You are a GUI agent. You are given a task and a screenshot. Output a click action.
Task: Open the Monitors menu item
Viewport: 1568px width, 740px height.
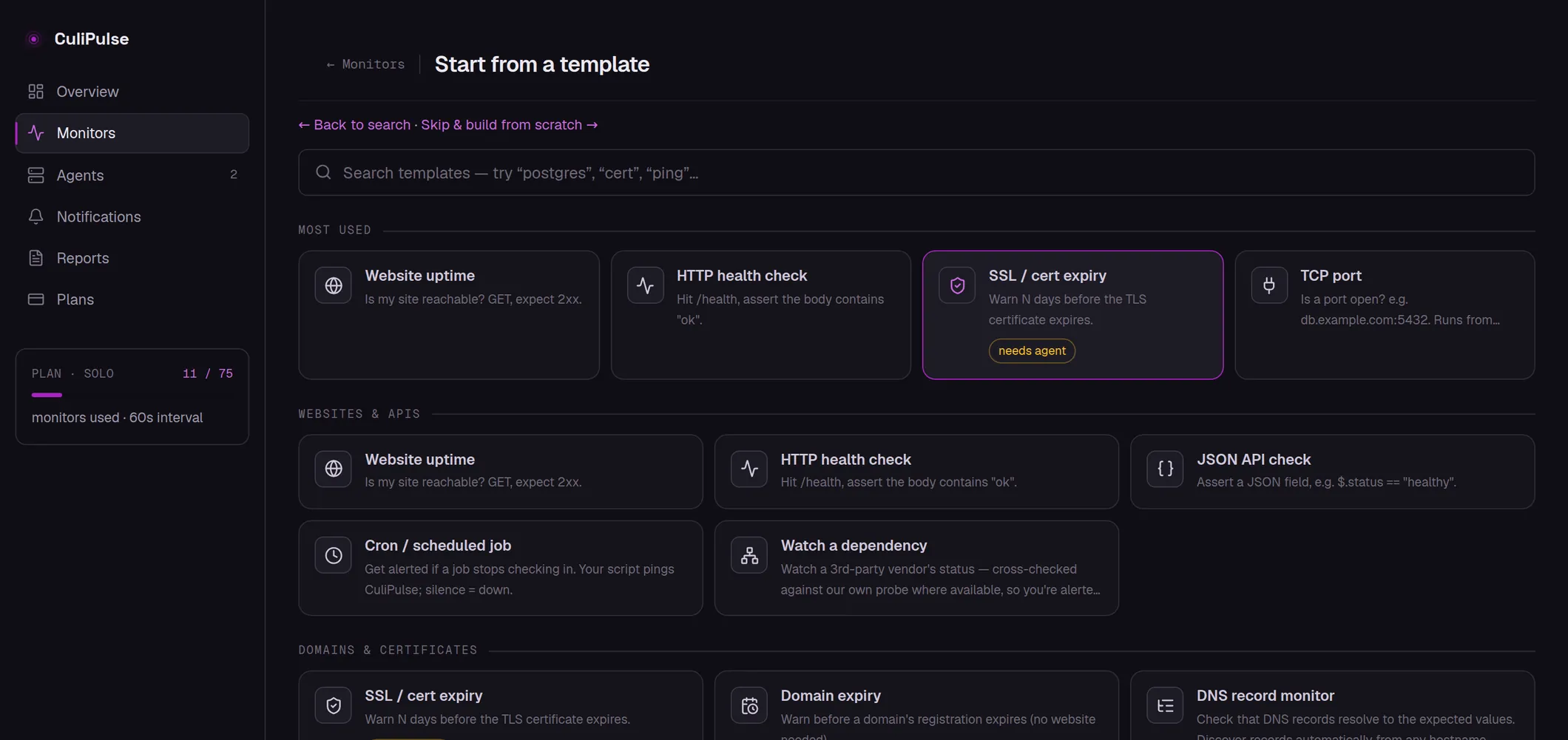pyautogui.click(x=132, y=133)
